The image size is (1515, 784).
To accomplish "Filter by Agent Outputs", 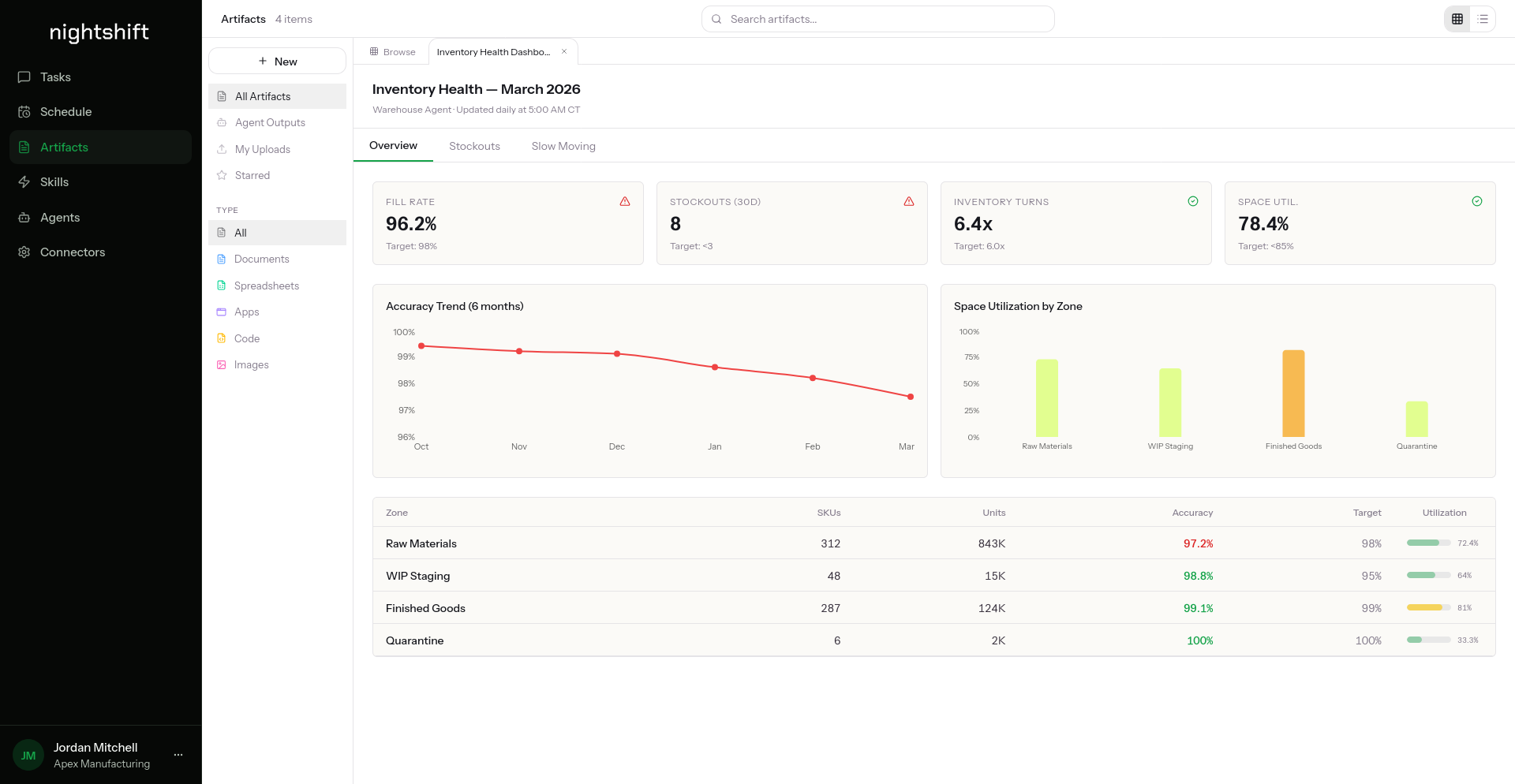I will click(x=277, y=122).
